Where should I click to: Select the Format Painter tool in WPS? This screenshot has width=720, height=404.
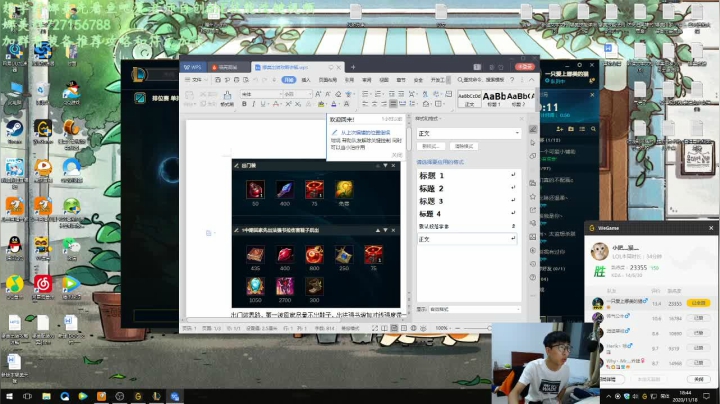coord(227,98)
